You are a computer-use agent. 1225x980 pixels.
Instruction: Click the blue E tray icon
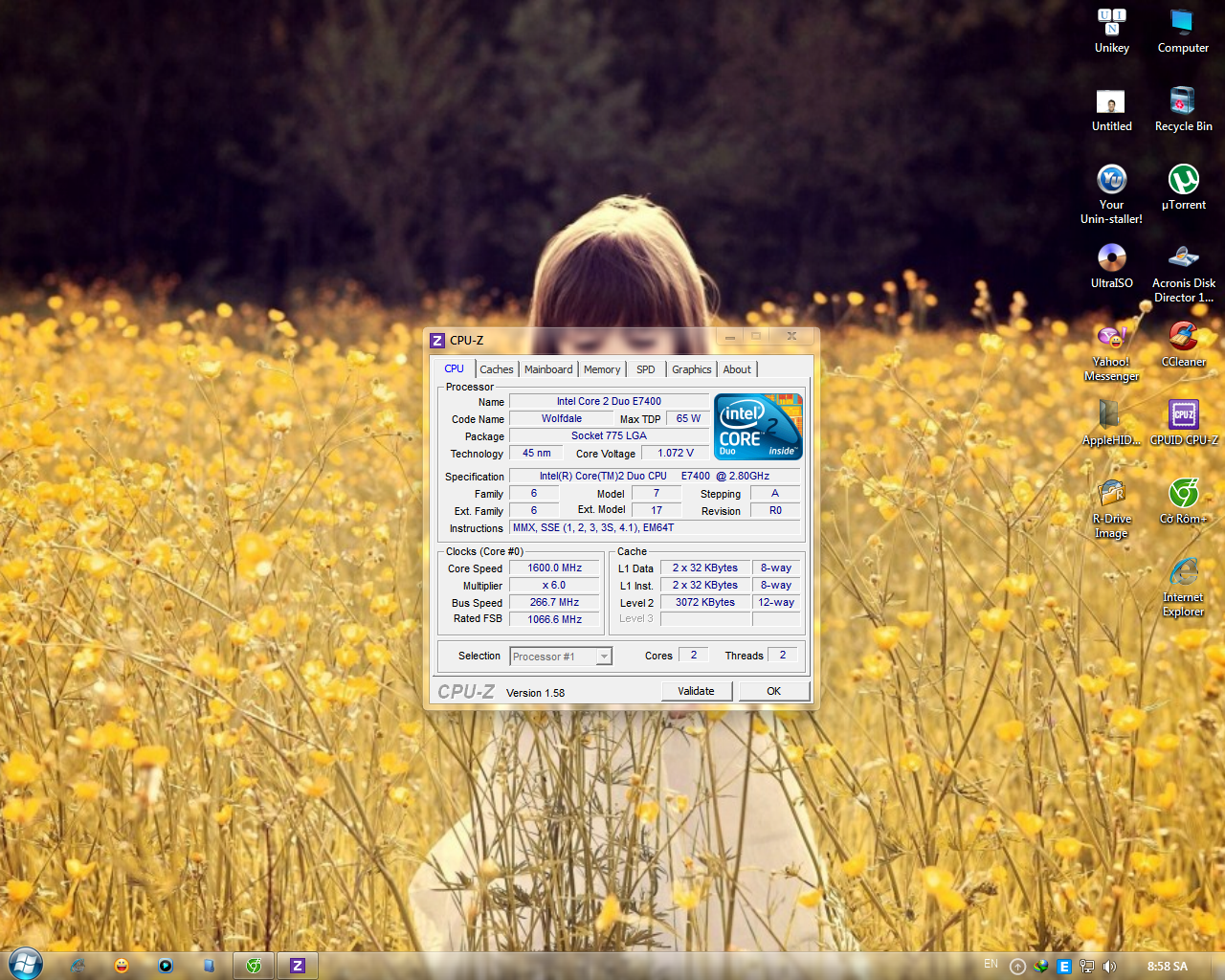pyautogui.click(x=1063, y=967)
